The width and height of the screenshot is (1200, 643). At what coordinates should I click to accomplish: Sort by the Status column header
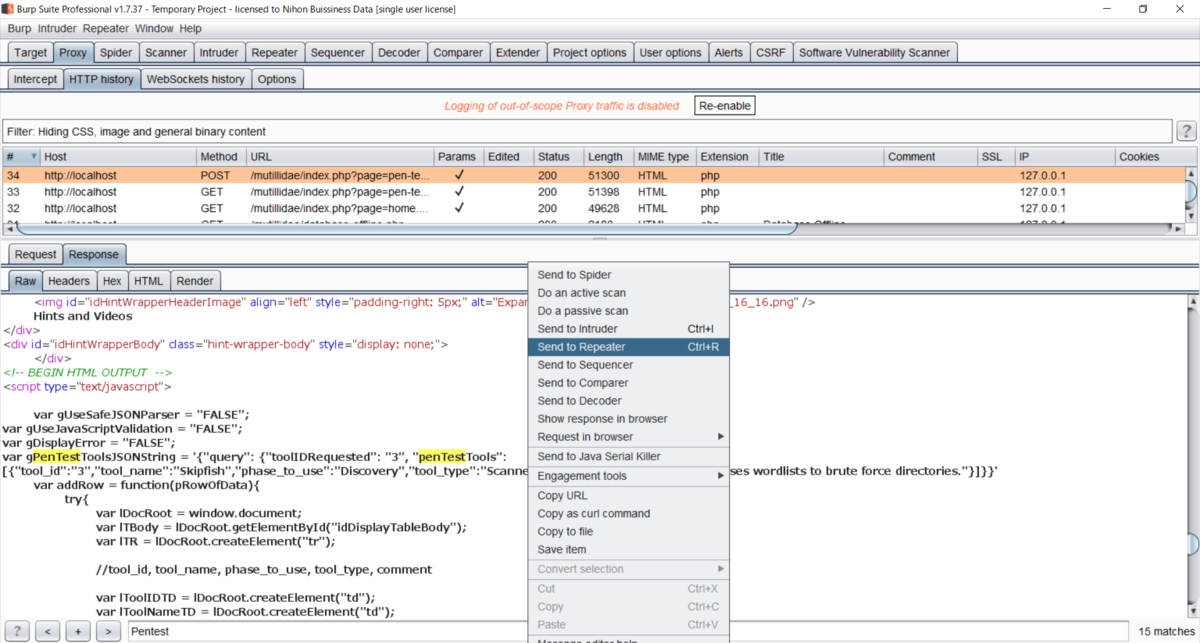[558, 157]
